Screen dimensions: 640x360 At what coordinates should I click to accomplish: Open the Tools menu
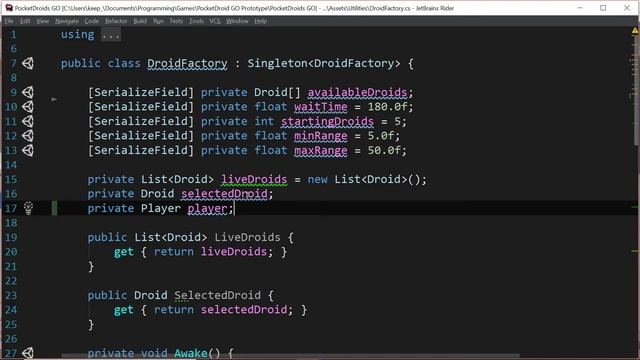click(x=196, y=21)
